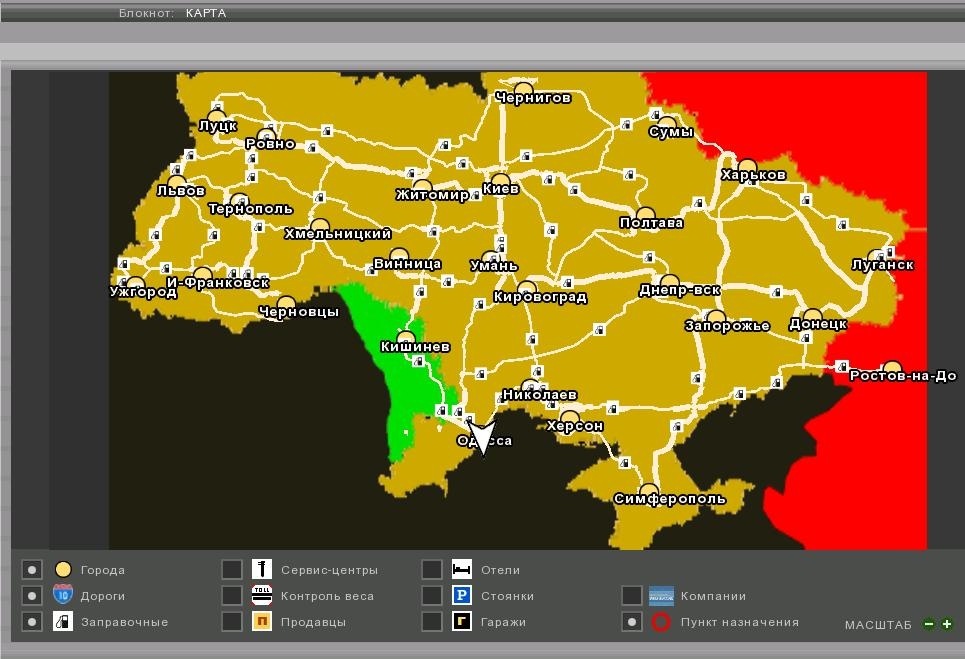Select the Харьков city marker
The height and width of the screenshot is (659, 965).
pos(746,166)
